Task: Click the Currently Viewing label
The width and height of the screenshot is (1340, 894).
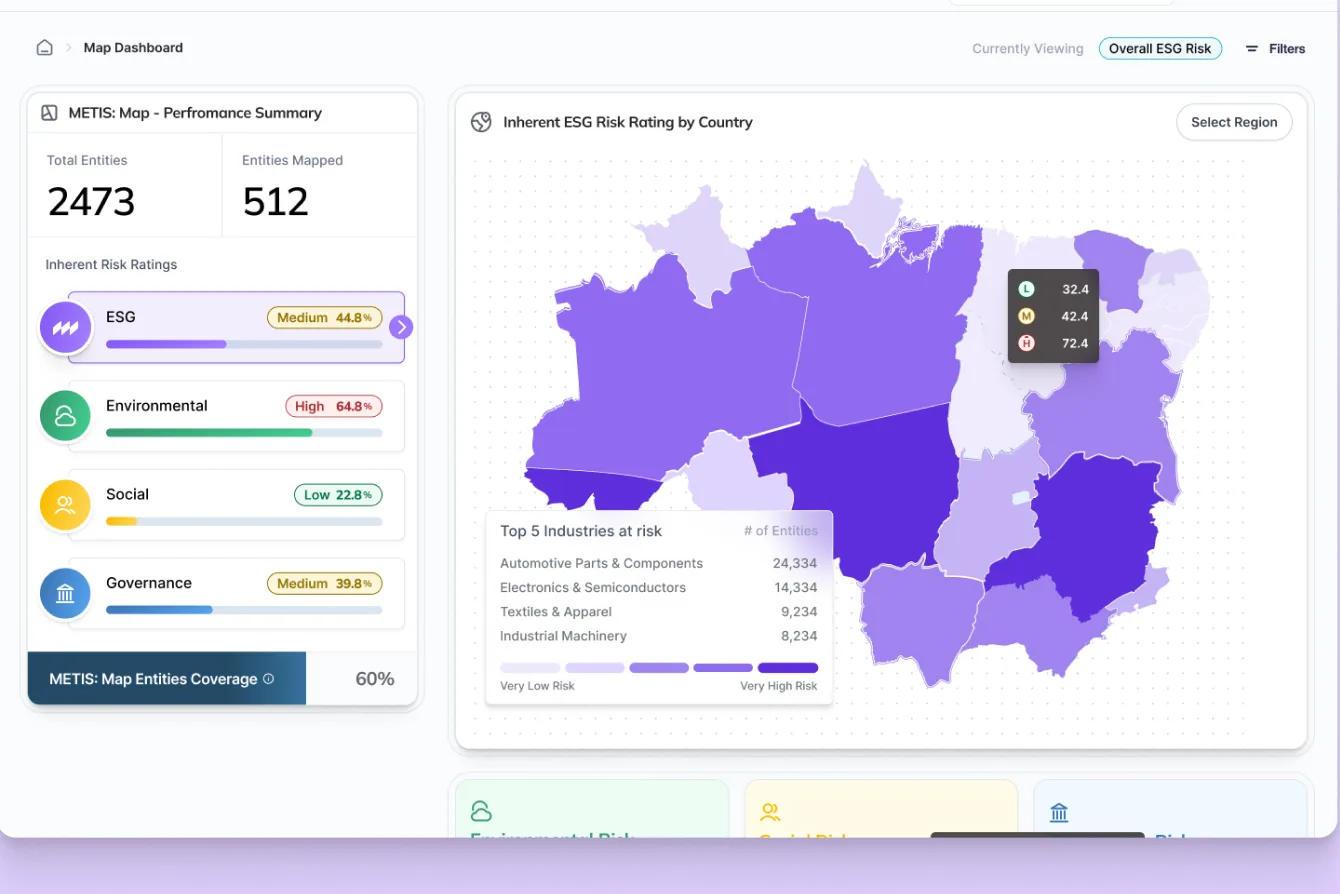Action: [x=1028, y=49]
